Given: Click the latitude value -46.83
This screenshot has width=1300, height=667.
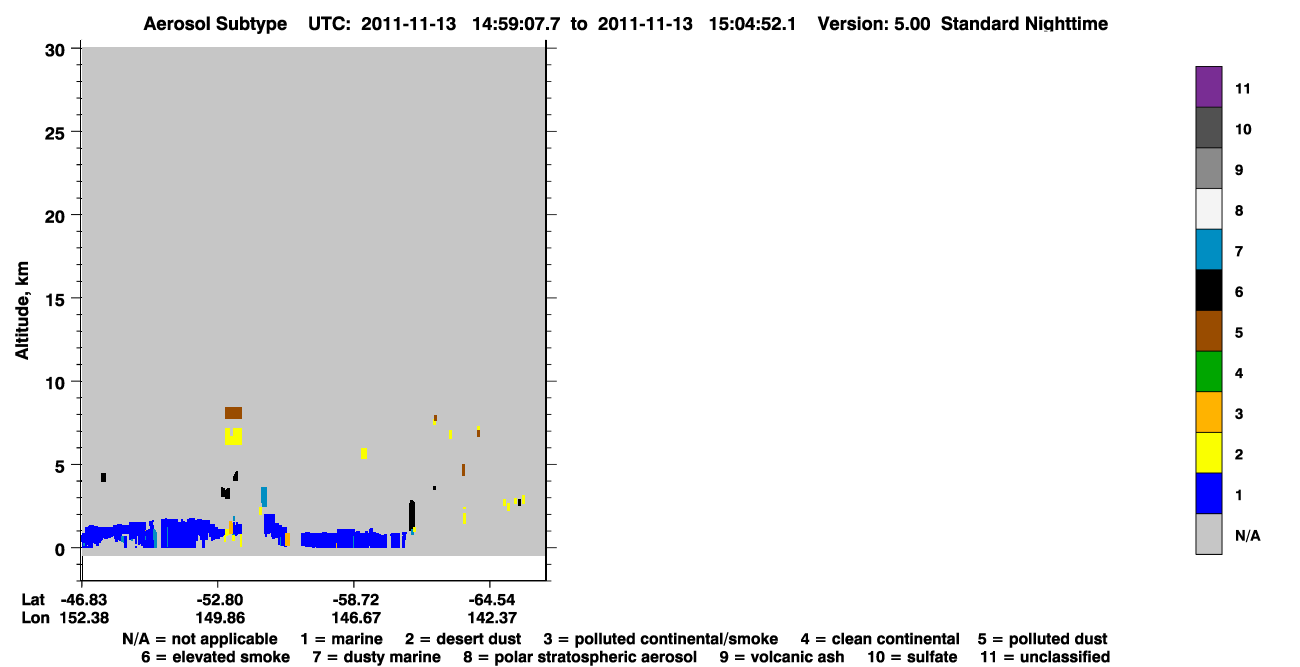Looking at the screenshot, I should pyautogui.click(x=82, y=599).
